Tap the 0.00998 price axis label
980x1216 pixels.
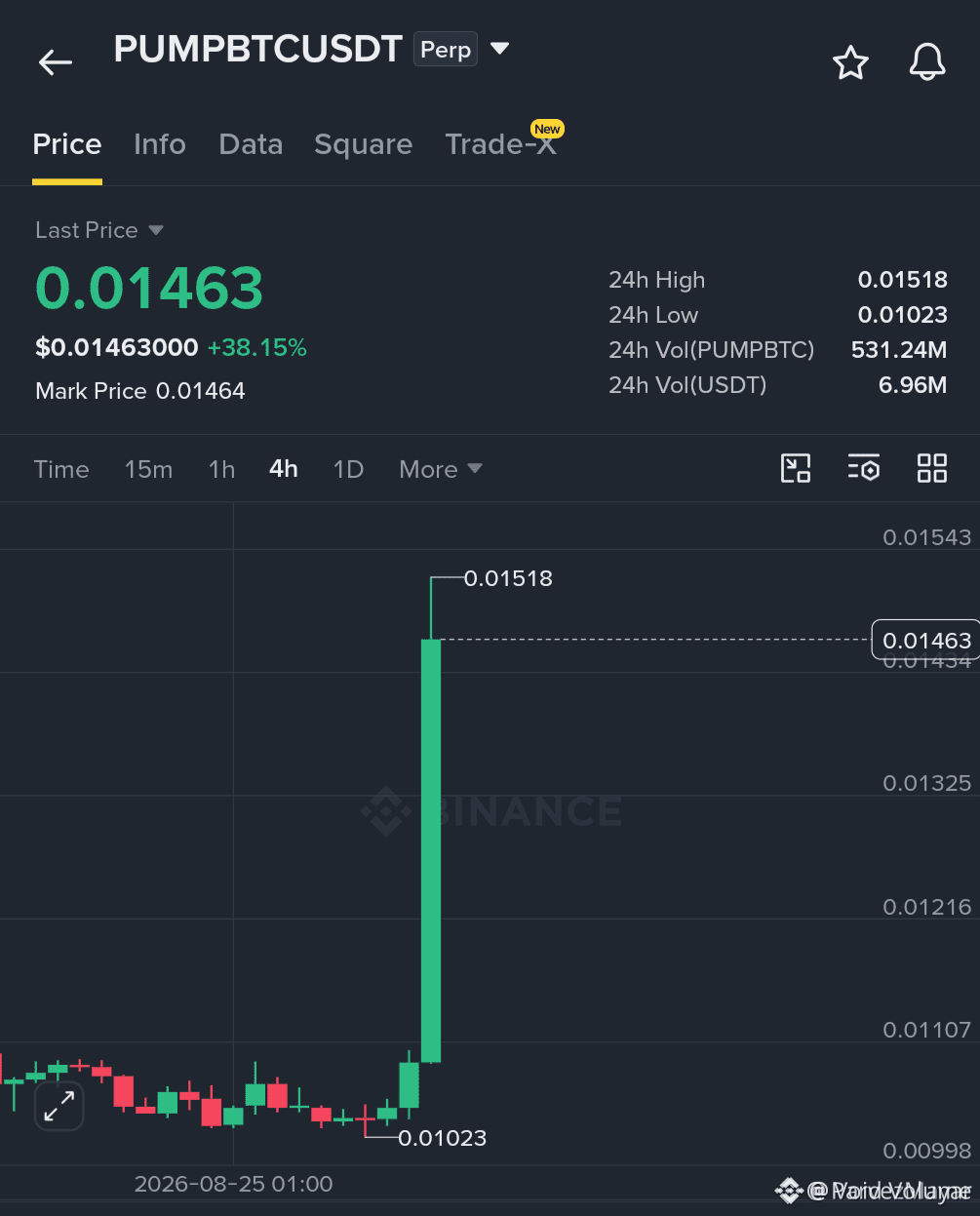coord(926,1151)
